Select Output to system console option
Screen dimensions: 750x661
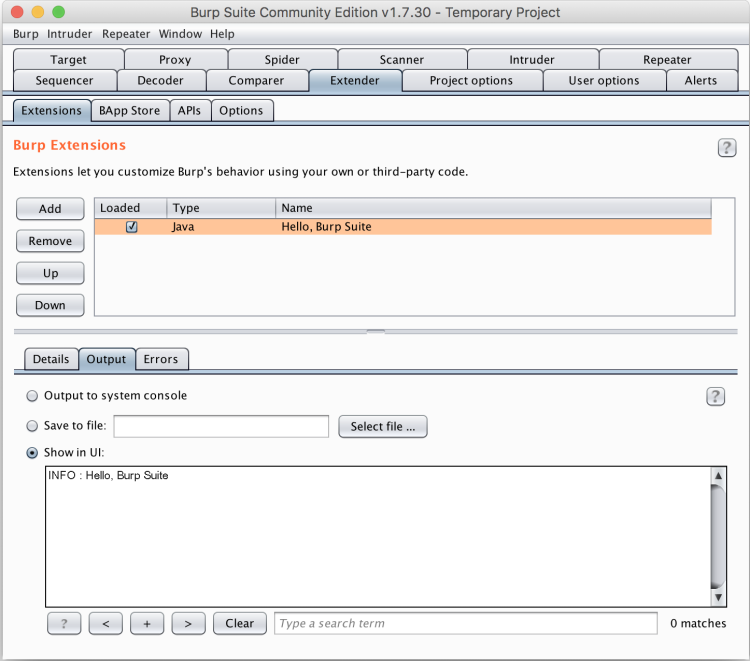tap(32, 396)
